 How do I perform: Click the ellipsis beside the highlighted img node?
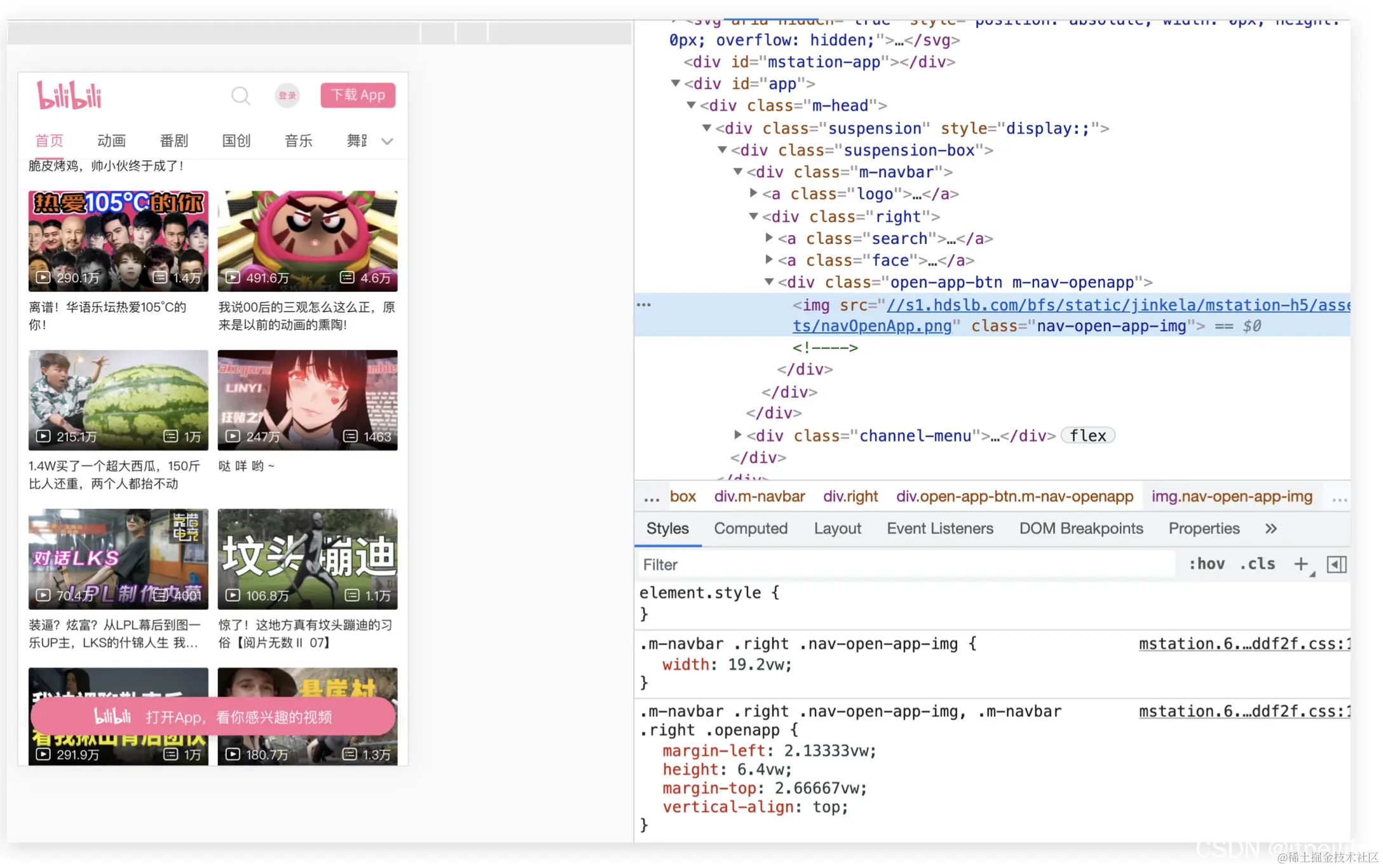644,305
